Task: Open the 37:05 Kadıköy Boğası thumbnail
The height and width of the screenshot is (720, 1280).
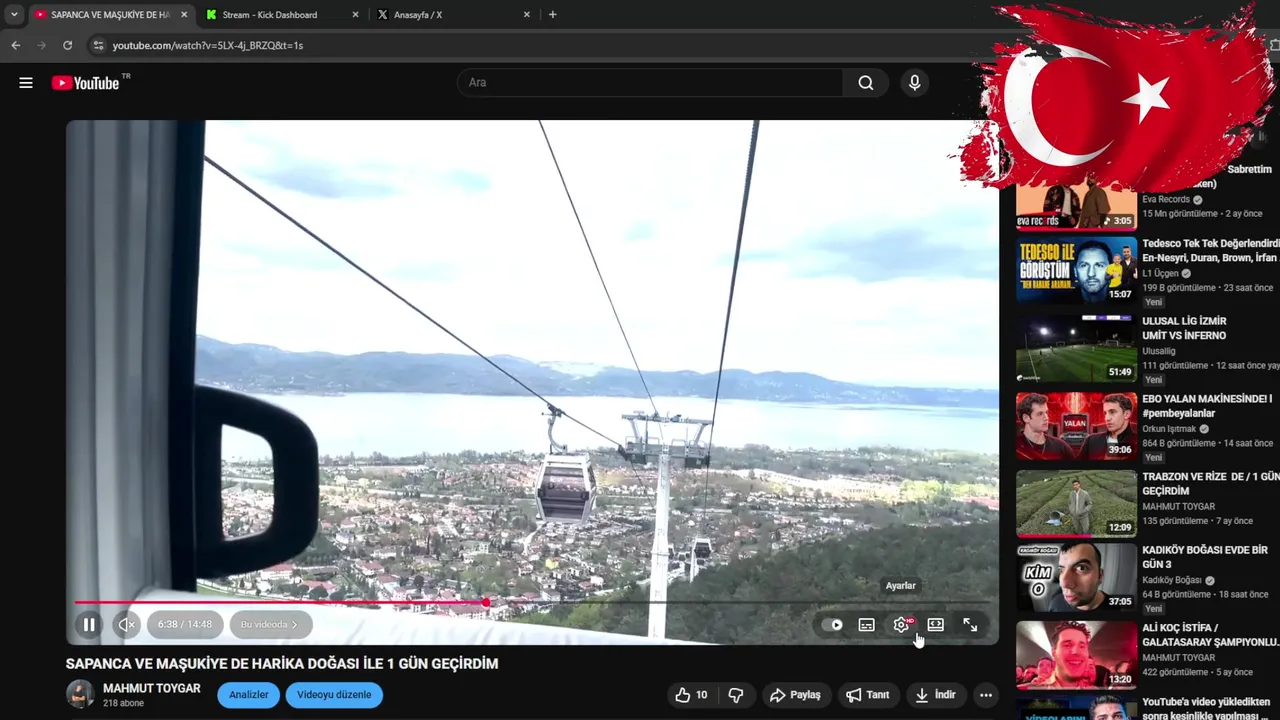Action: point(1076,577)
